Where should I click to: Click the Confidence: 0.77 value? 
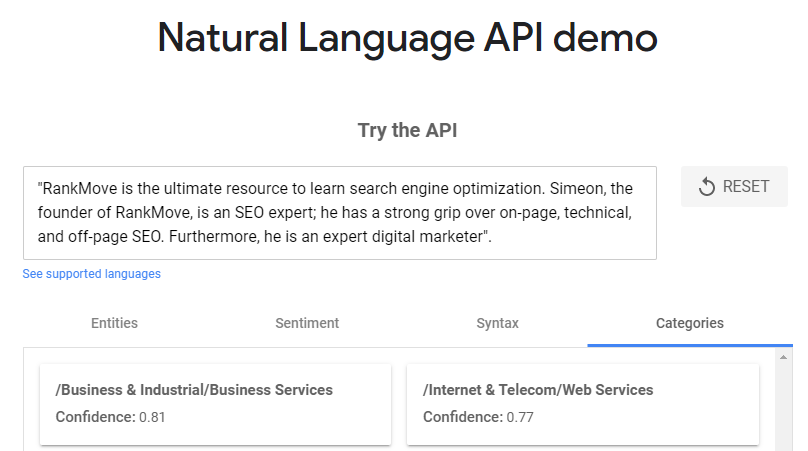[x=478, y=417]
